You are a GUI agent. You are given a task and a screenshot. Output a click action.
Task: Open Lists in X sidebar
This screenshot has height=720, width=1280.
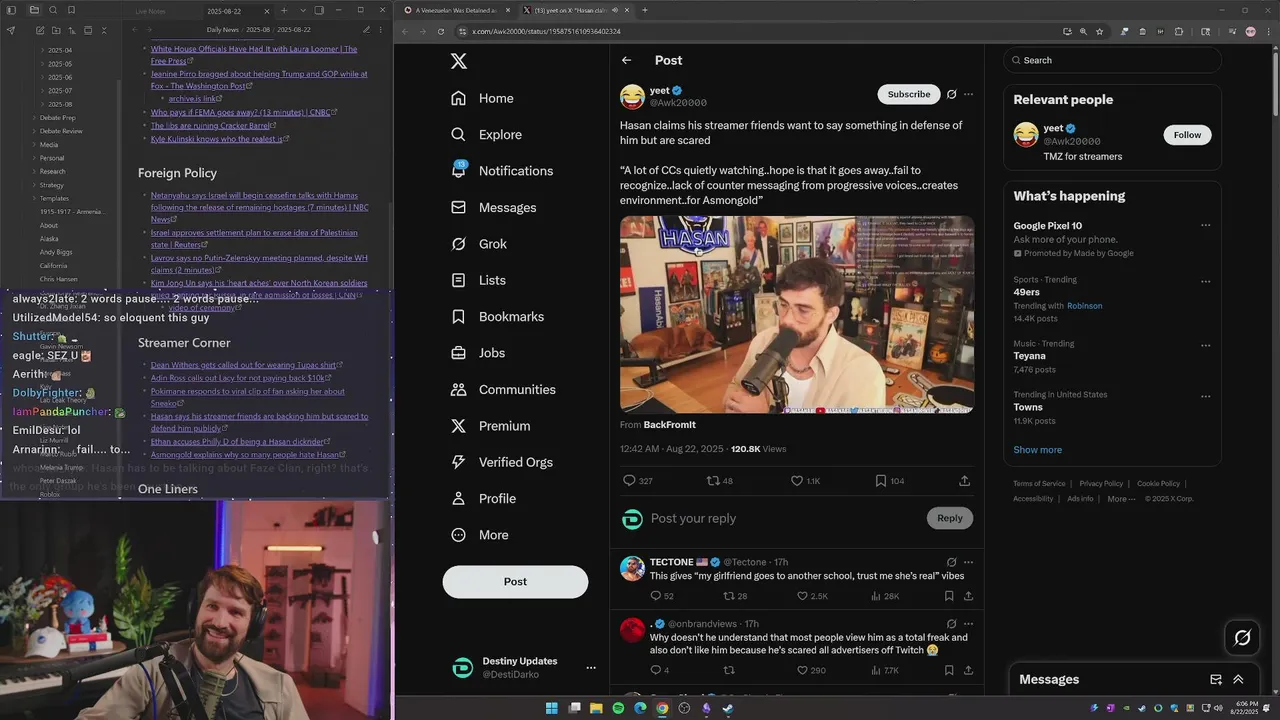coord(478,280)
